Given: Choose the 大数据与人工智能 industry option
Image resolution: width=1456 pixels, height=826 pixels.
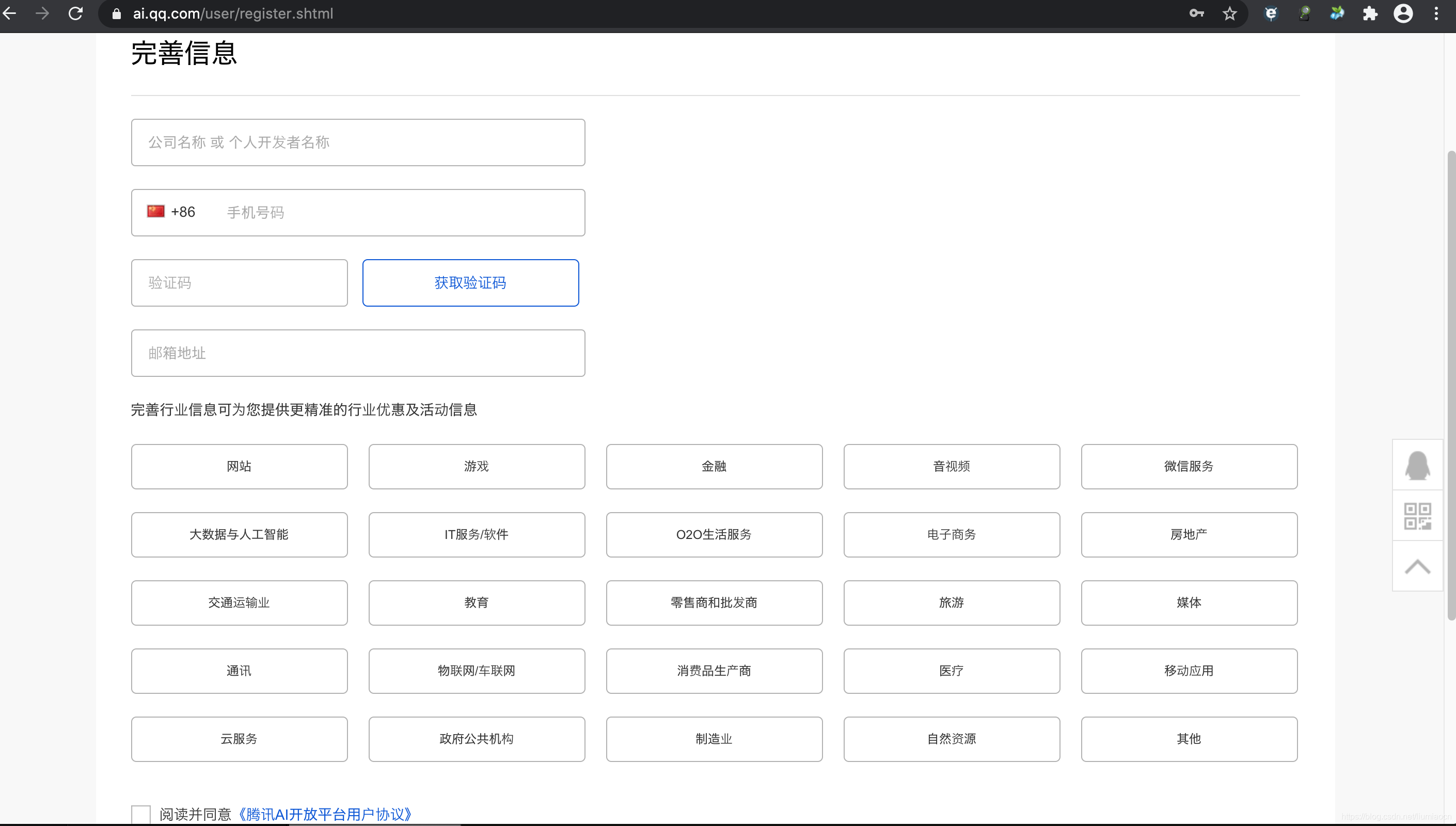Looking at the screenshot, I should point(239,534).
